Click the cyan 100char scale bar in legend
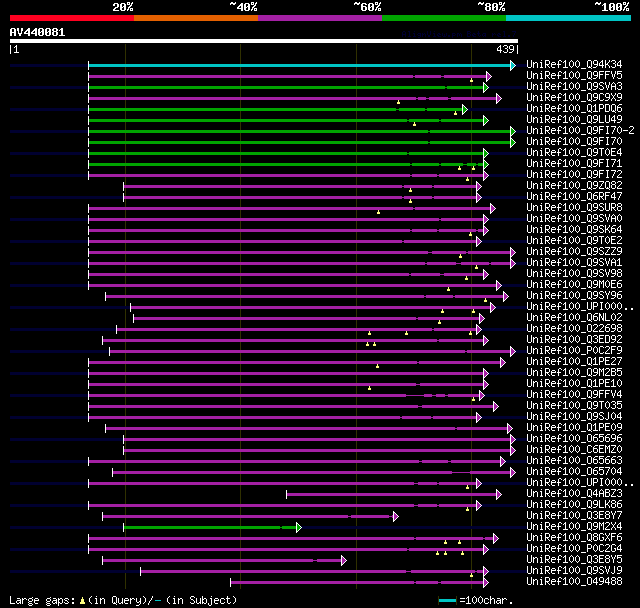Screen dimensions: 640x608 [x=447, y=600]
